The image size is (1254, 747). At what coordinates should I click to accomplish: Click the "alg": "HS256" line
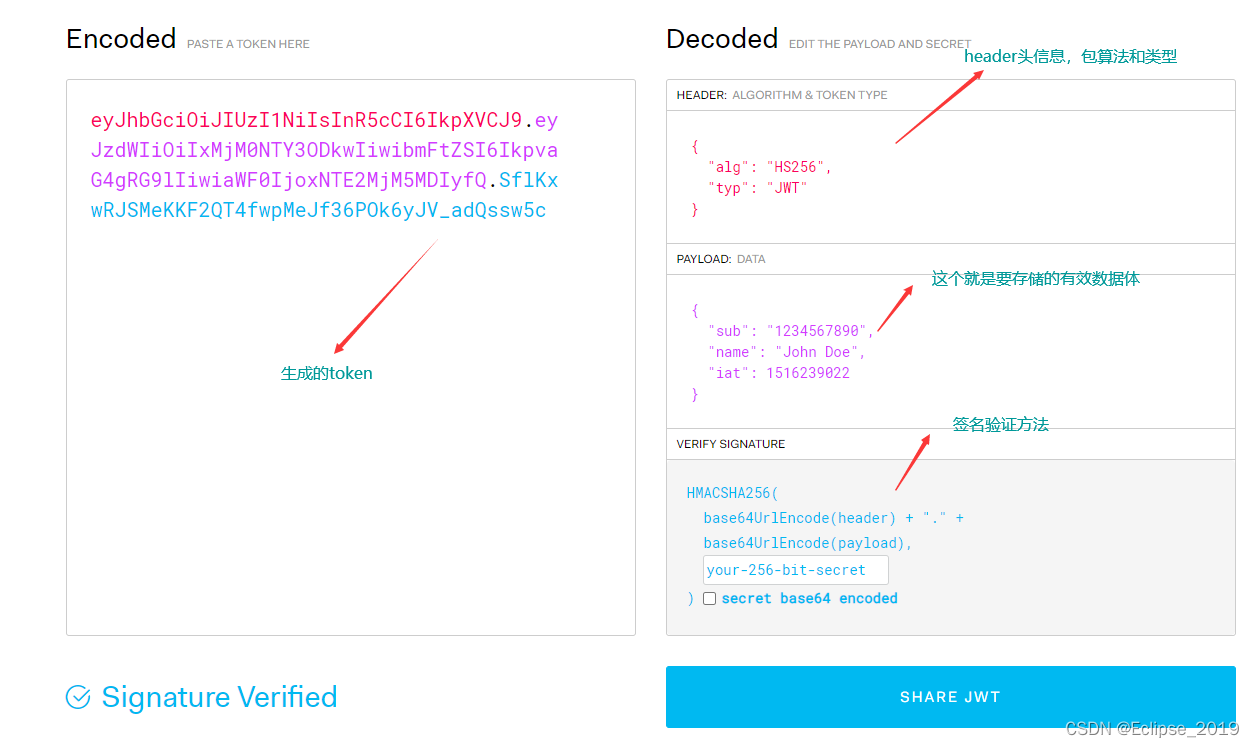pos(770,167)
